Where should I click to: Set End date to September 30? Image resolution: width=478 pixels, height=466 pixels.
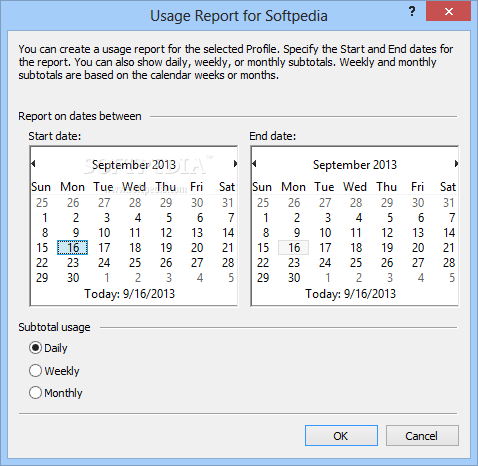[294, 278]
